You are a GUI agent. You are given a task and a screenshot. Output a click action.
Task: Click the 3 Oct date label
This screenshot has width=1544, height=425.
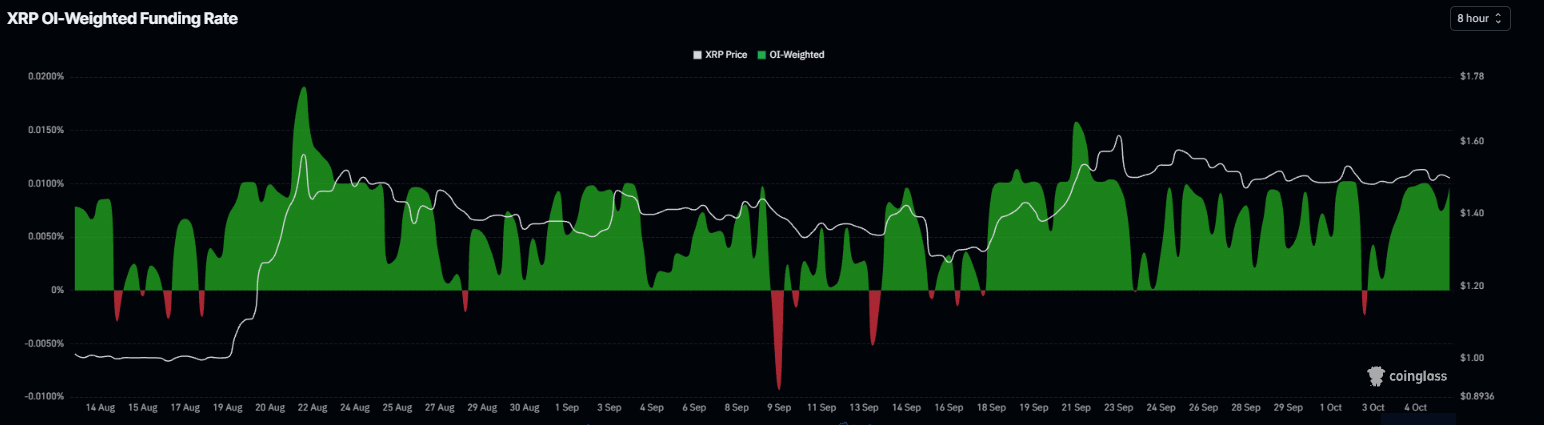pos(1373,408)
